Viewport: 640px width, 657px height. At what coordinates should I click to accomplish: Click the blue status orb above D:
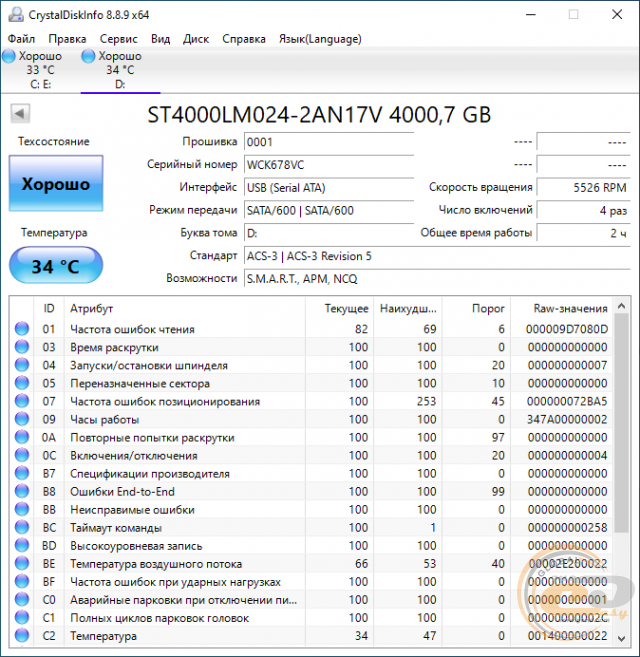[88, 56]
